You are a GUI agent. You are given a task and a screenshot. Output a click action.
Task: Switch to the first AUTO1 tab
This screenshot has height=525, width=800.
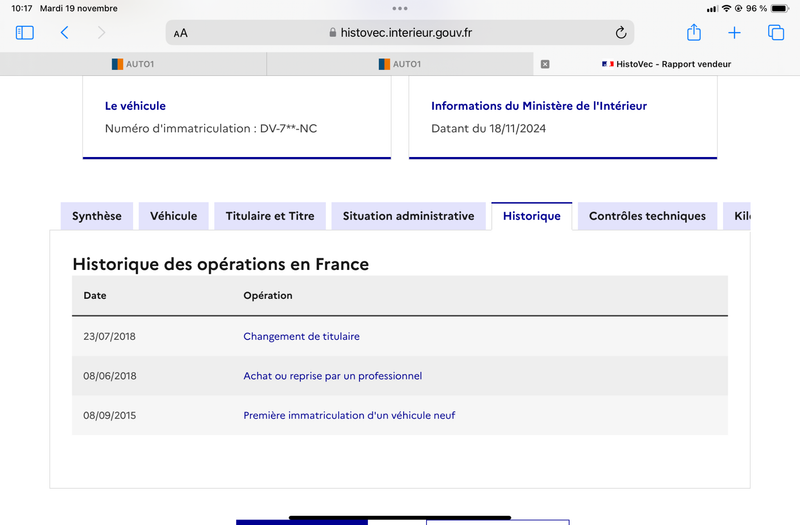[x=133, y=64]
